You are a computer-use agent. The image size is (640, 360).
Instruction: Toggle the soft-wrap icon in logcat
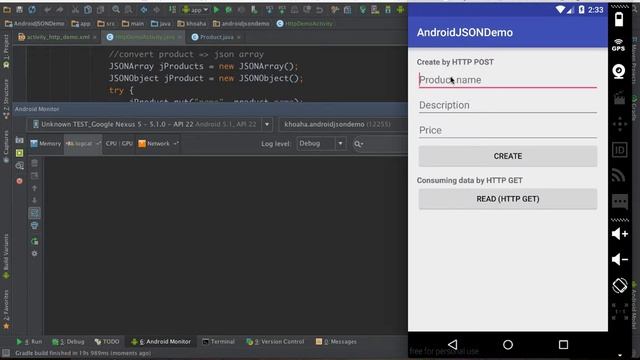pyautogui.click(x=34, y=213)
